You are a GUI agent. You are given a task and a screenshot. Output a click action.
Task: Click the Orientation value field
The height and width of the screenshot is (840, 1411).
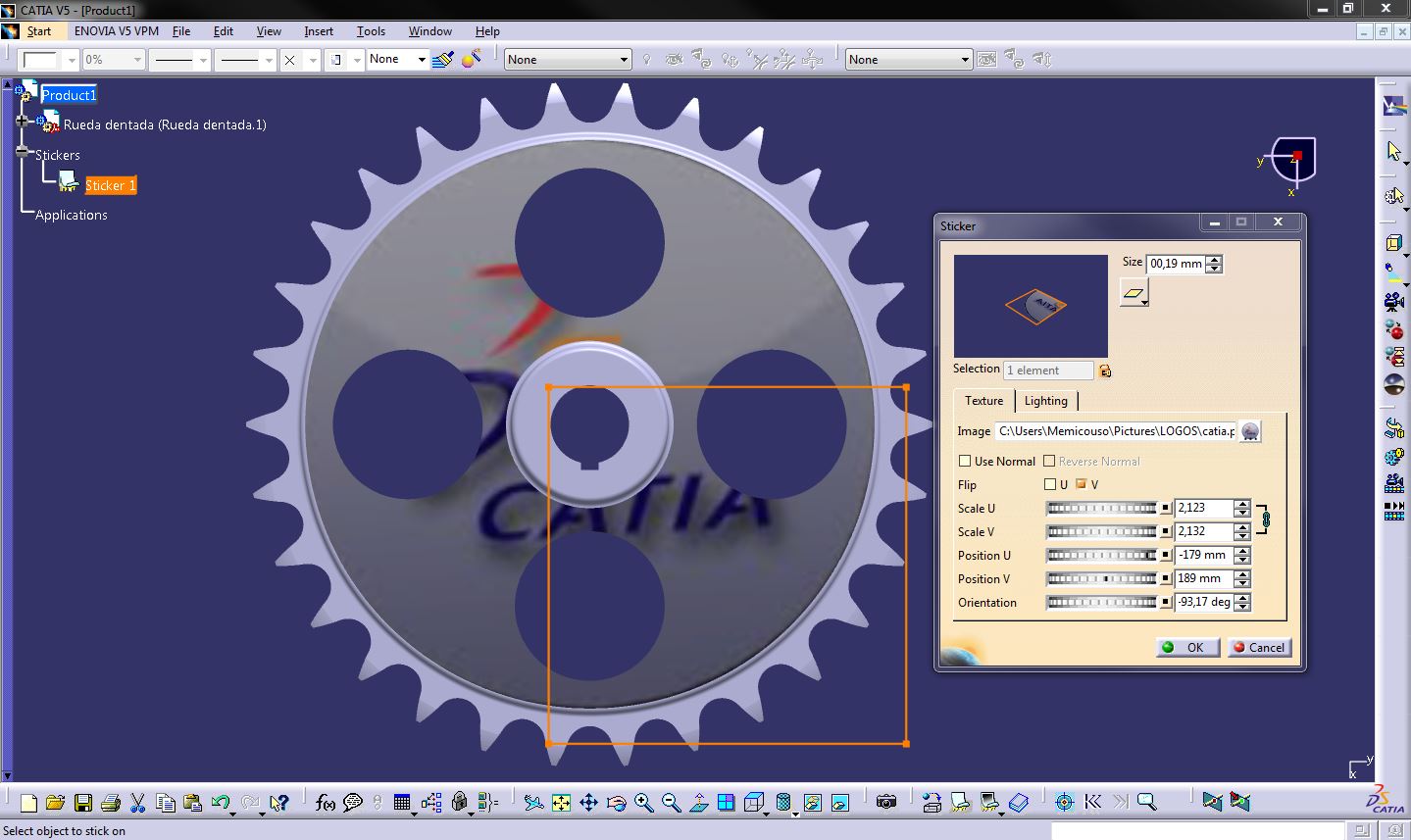pos(1203,602)
